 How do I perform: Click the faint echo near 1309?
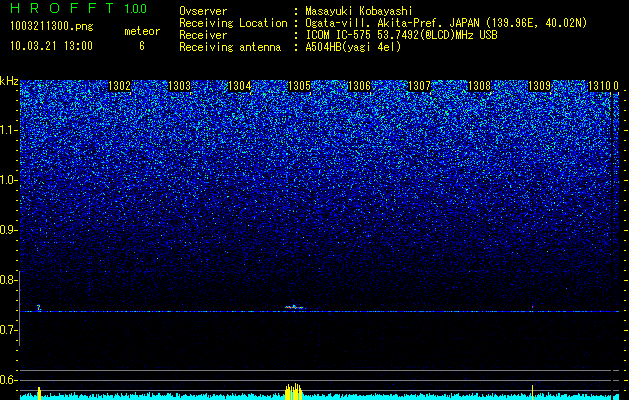coord(532,307)
